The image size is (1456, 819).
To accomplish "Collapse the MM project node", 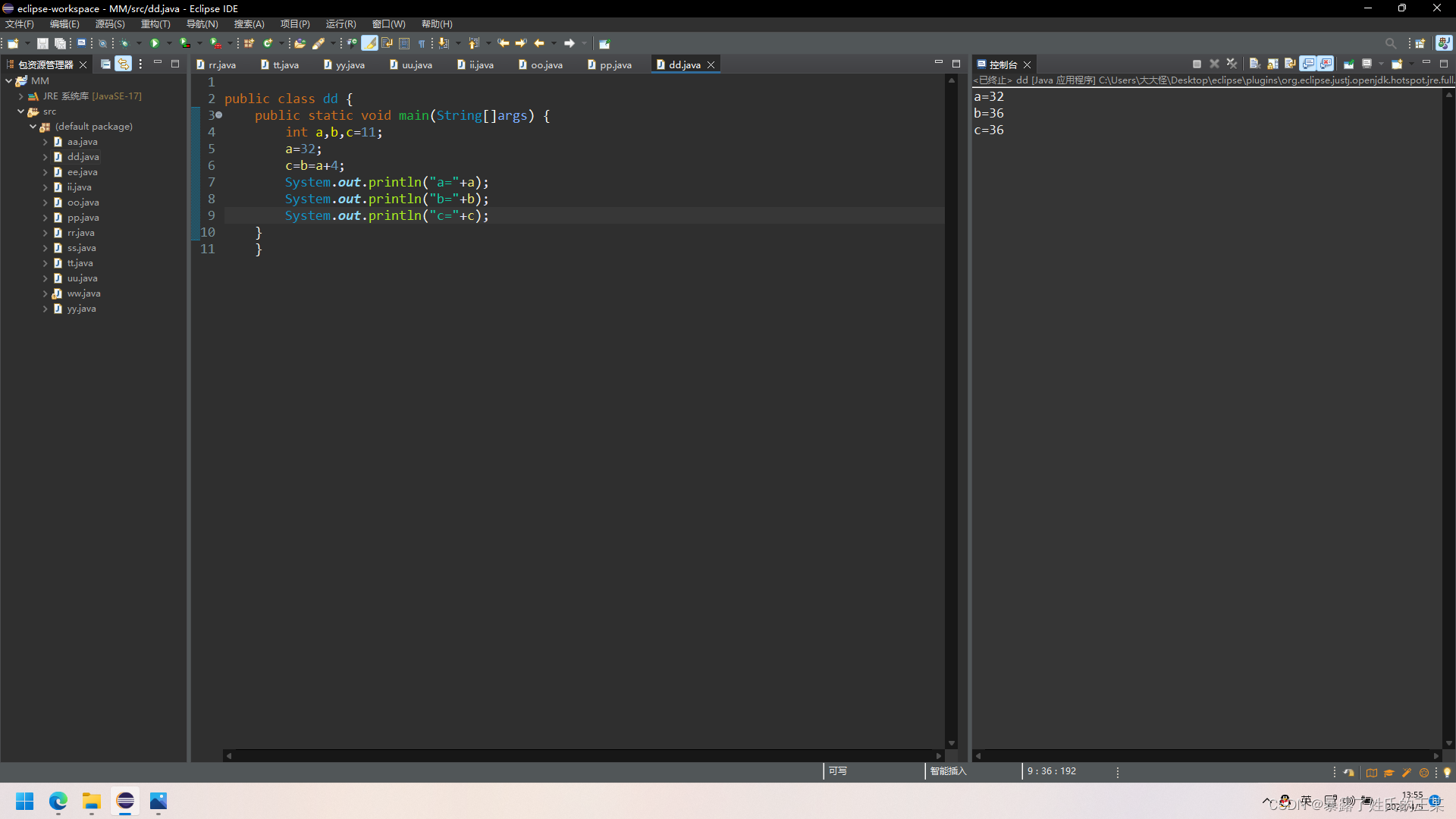I will (8, 80).
